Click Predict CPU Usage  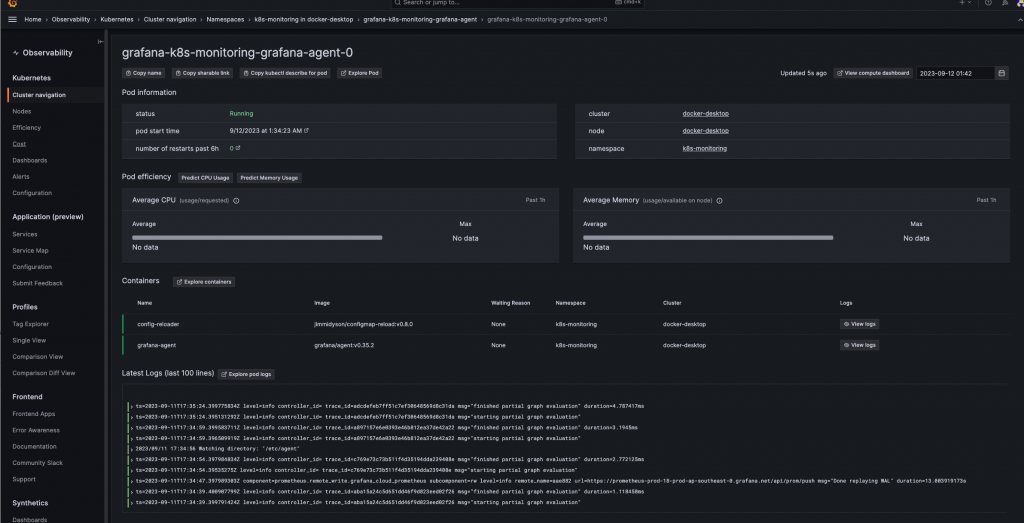click(x=206, y=178)
